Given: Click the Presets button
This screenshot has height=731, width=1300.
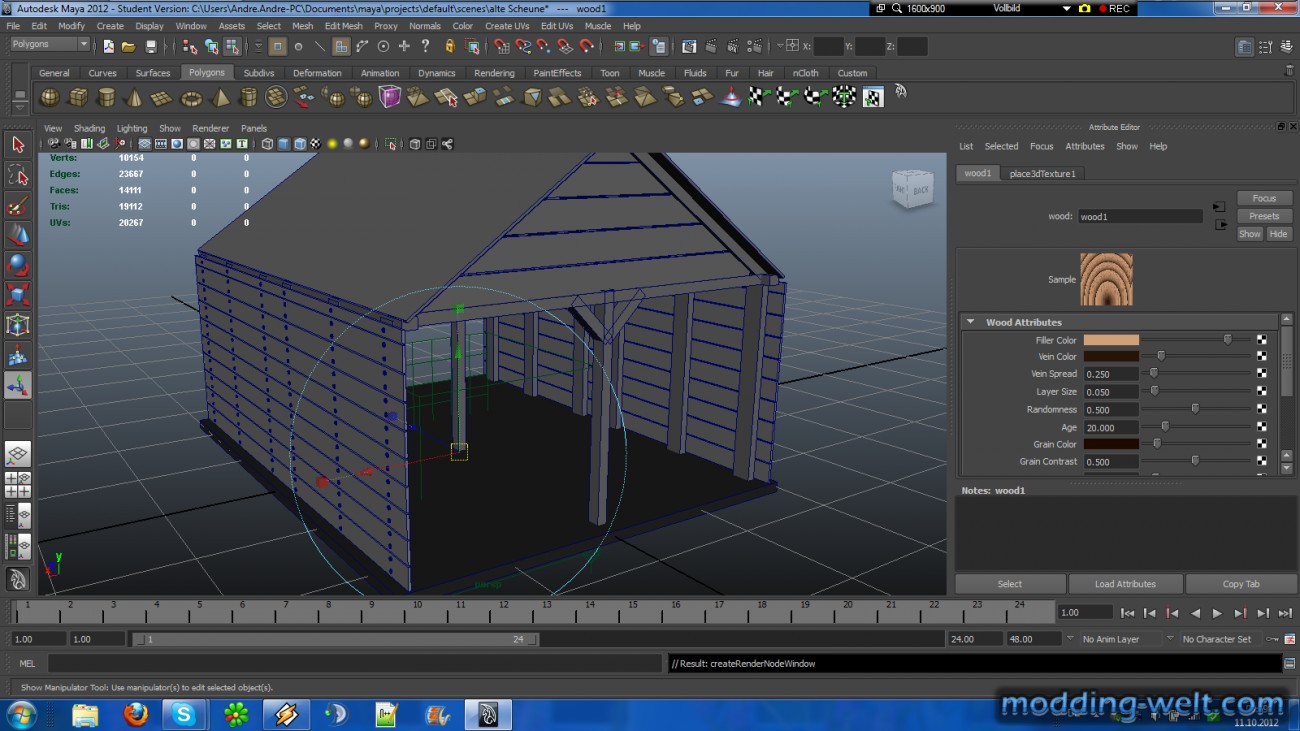Looking at the screenshot, I should pyautogui.click(x=1264, y=216).
